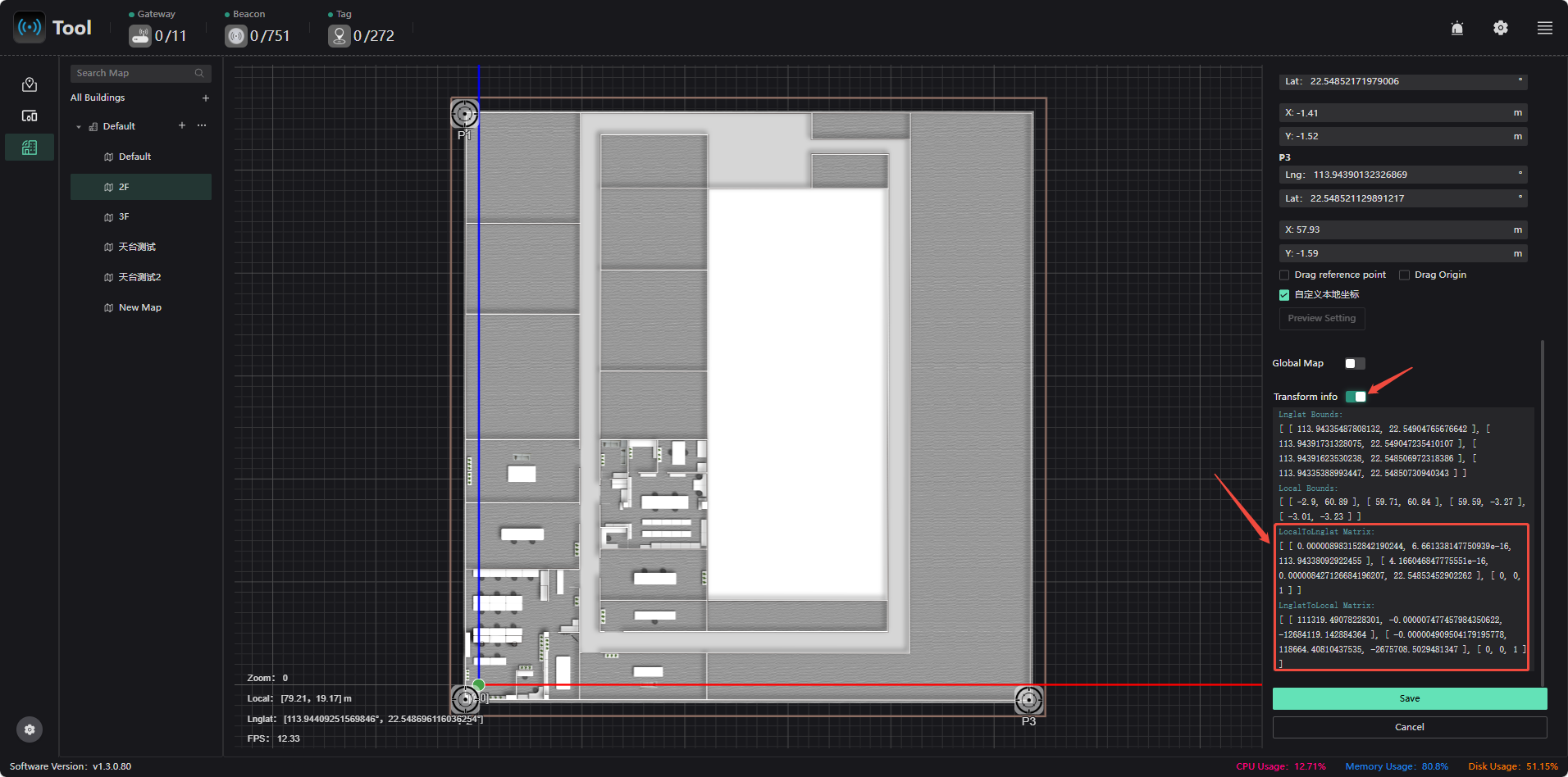The width and height of the screenshot is (1568, 777).
Task: Open settings gear in top bar
Action: click(1501, 28)
